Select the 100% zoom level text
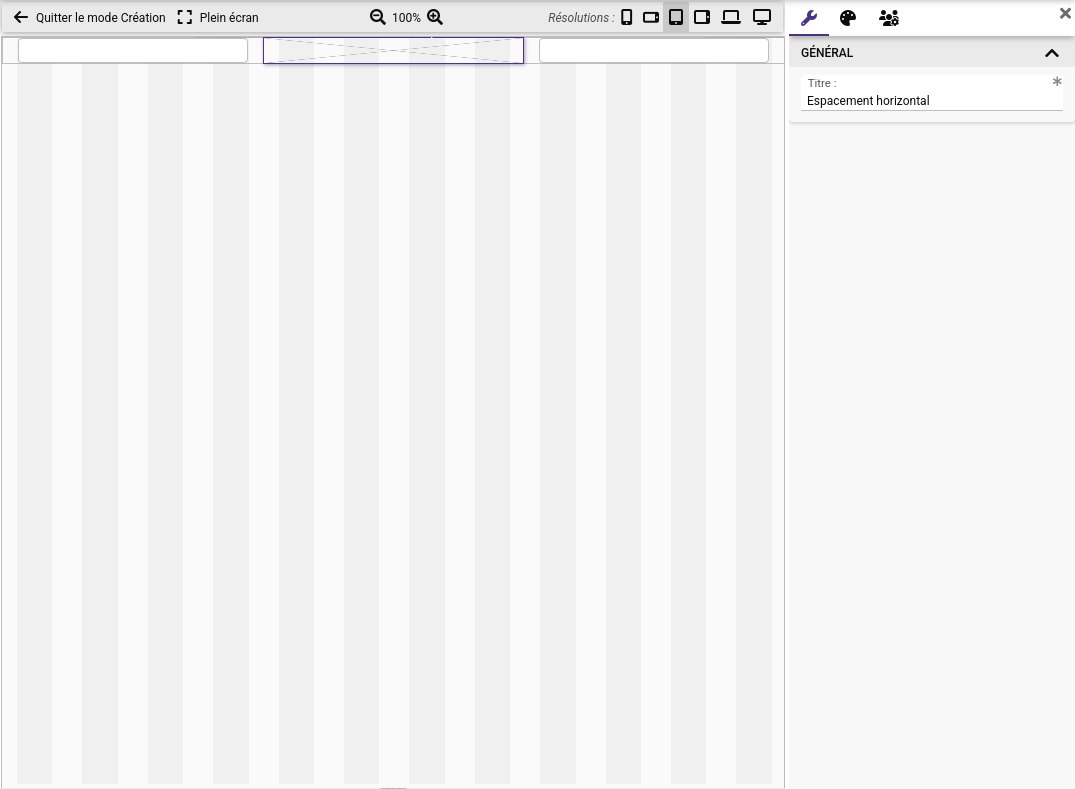Image resolution: width=1075 pixels, height=789 pixels. 407,18
